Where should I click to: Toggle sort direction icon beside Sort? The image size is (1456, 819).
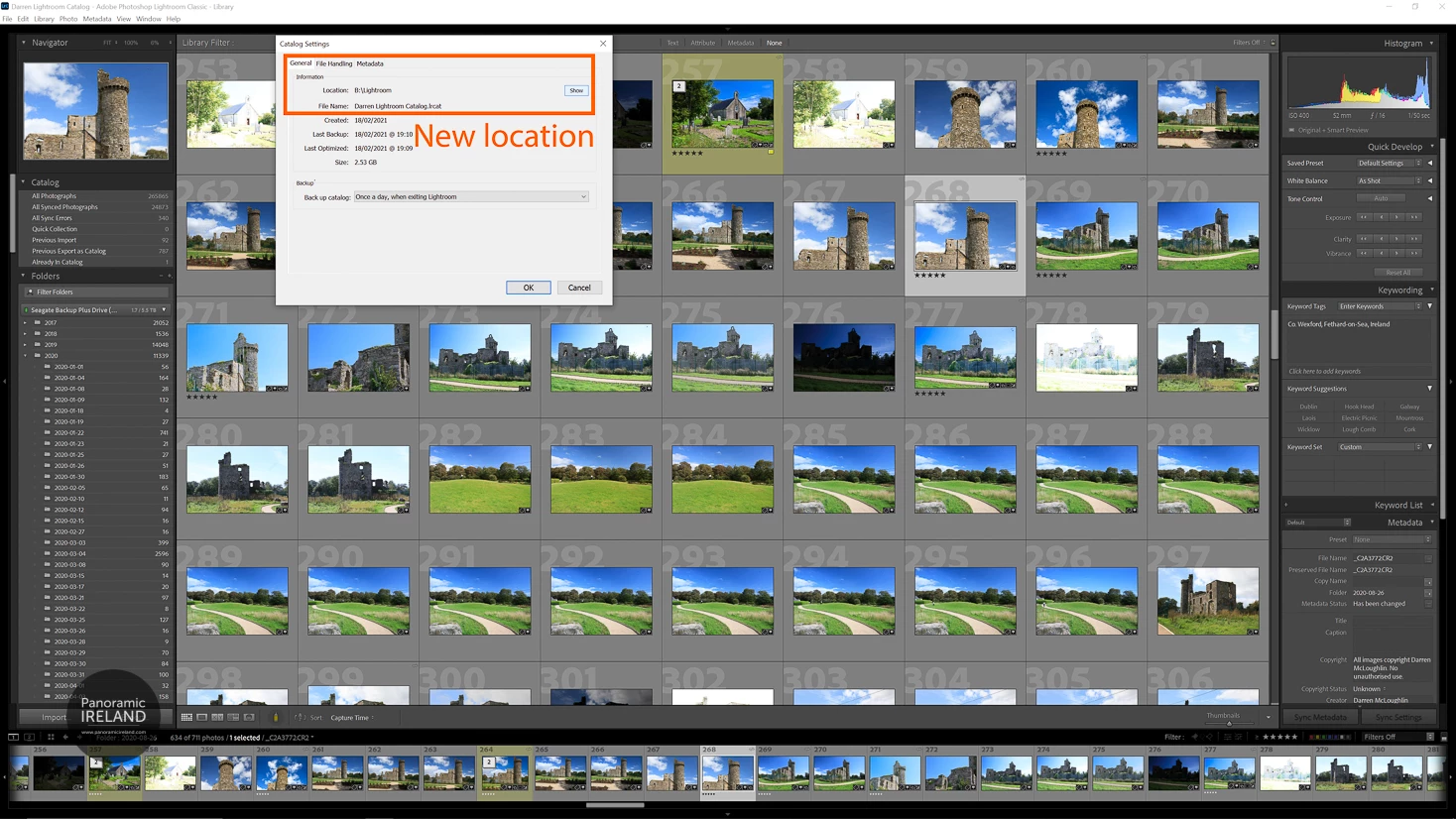point(300,717)
